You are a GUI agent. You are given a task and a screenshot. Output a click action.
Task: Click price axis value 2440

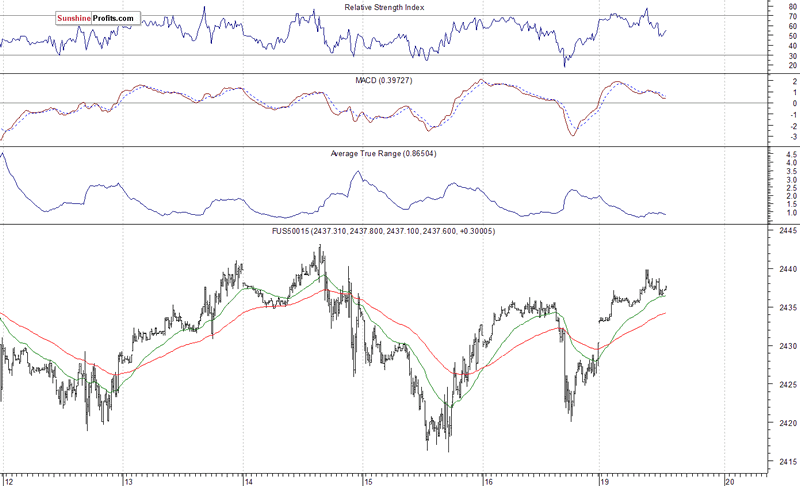[x=787, y=269]
